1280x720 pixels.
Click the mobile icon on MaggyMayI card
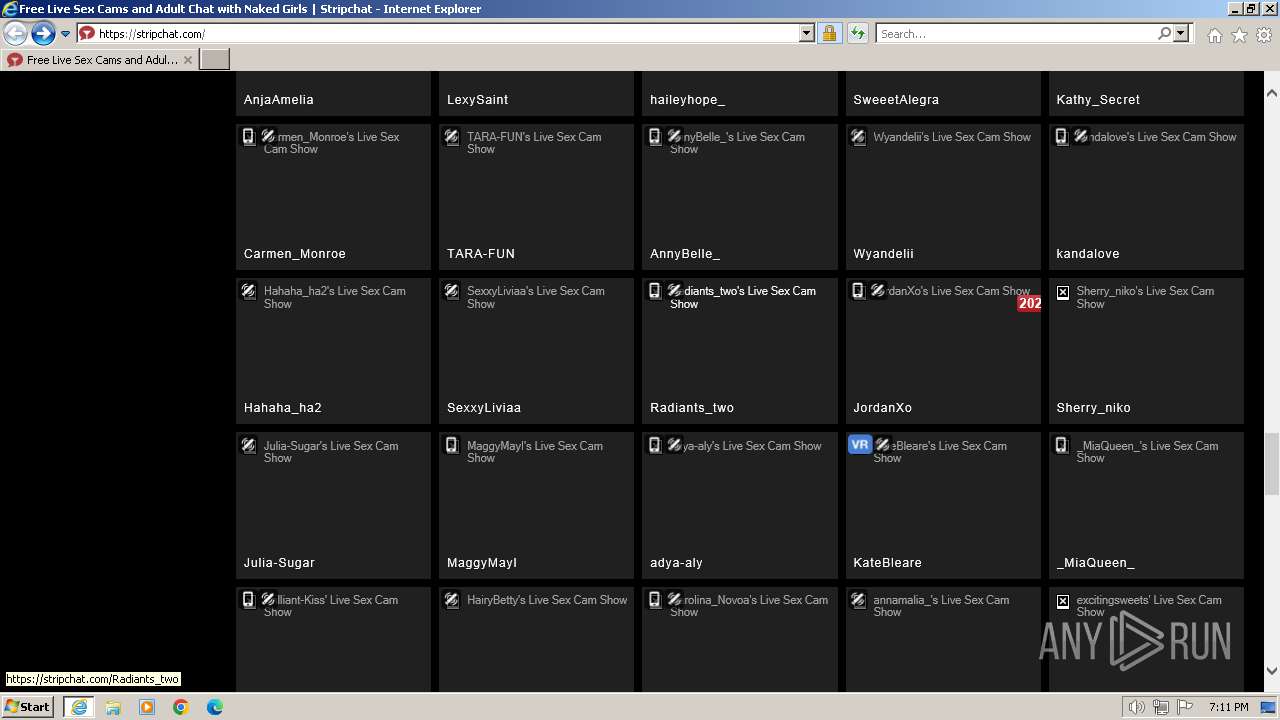pos(452,445)
